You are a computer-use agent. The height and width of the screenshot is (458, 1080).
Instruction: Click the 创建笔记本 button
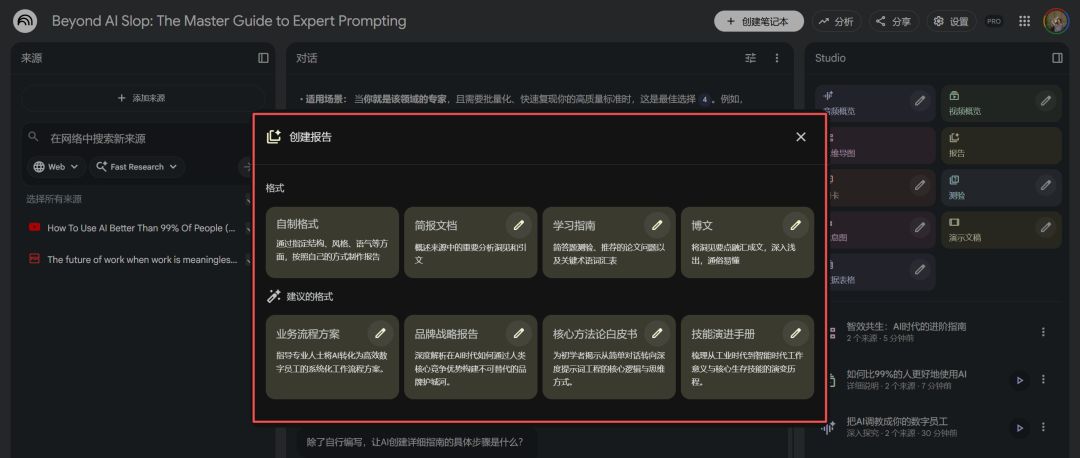(758, 21)
